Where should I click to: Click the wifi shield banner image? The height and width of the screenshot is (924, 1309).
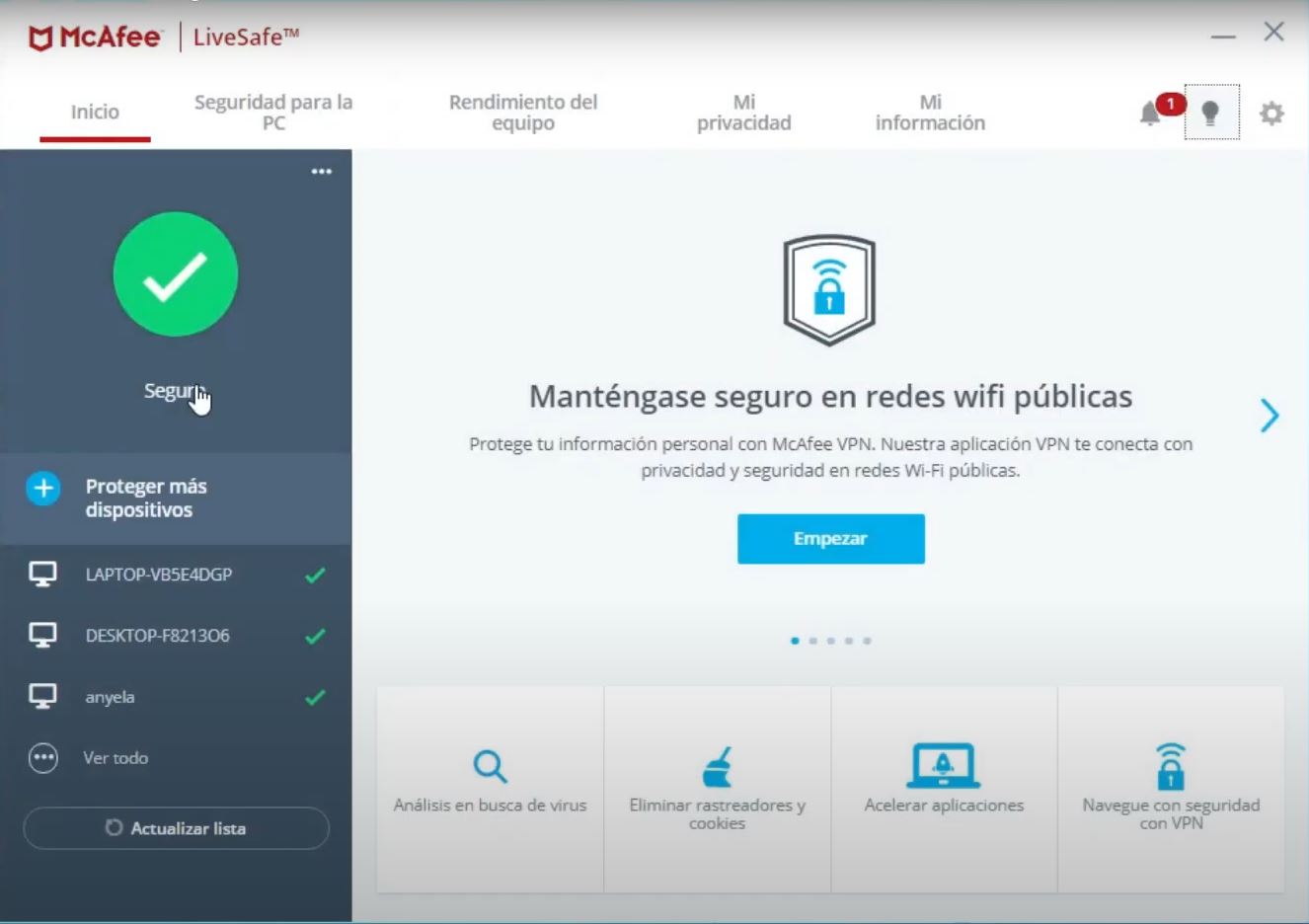coord(829,289)
